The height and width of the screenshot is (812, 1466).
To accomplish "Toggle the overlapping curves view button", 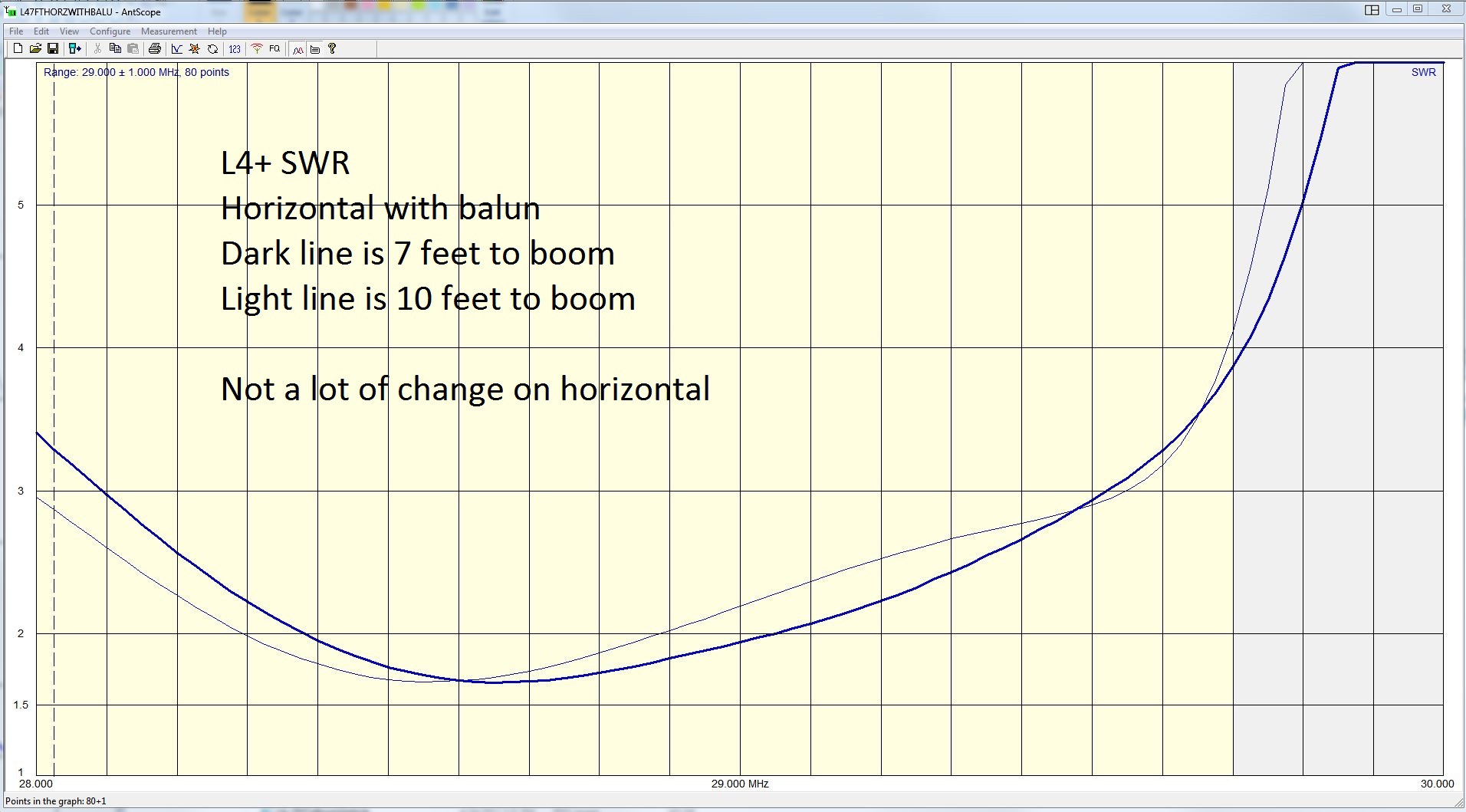I will coord(297,49).
